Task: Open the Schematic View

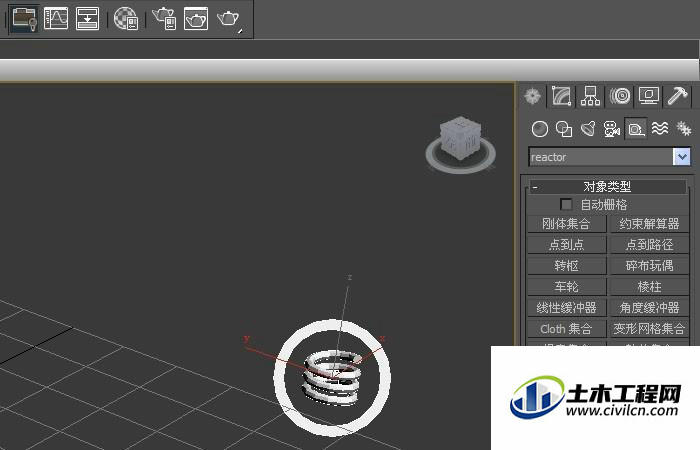Action: [x=88, y=19]
